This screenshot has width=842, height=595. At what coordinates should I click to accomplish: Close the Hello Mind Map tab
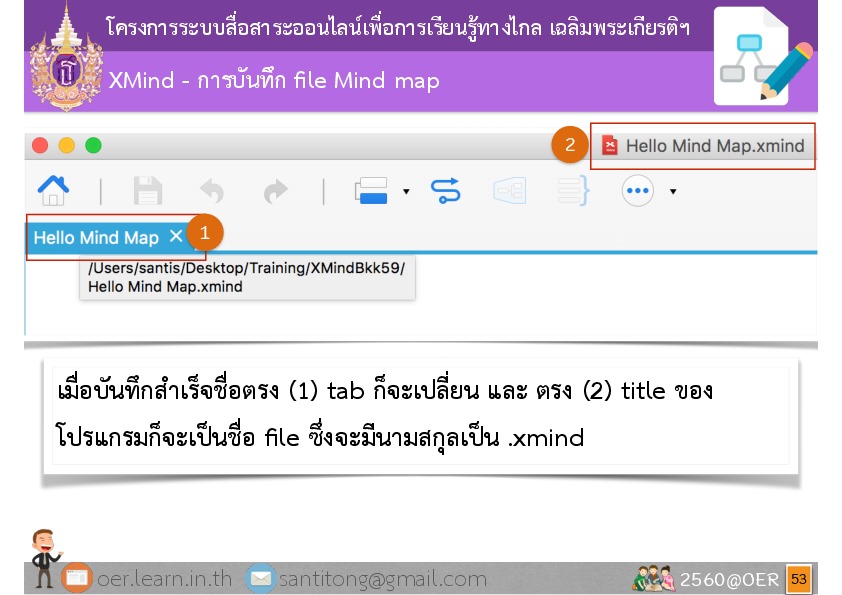click(x=176, y=237)
